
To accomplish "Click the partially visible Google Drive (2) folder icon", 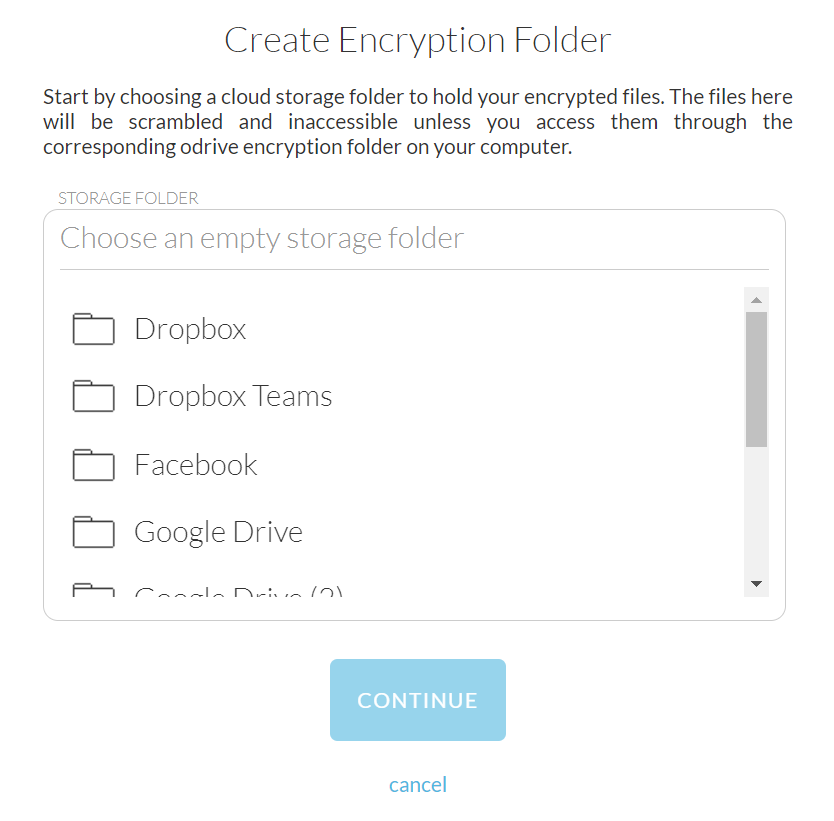I will pyautogui.click(x=94, y=591).
